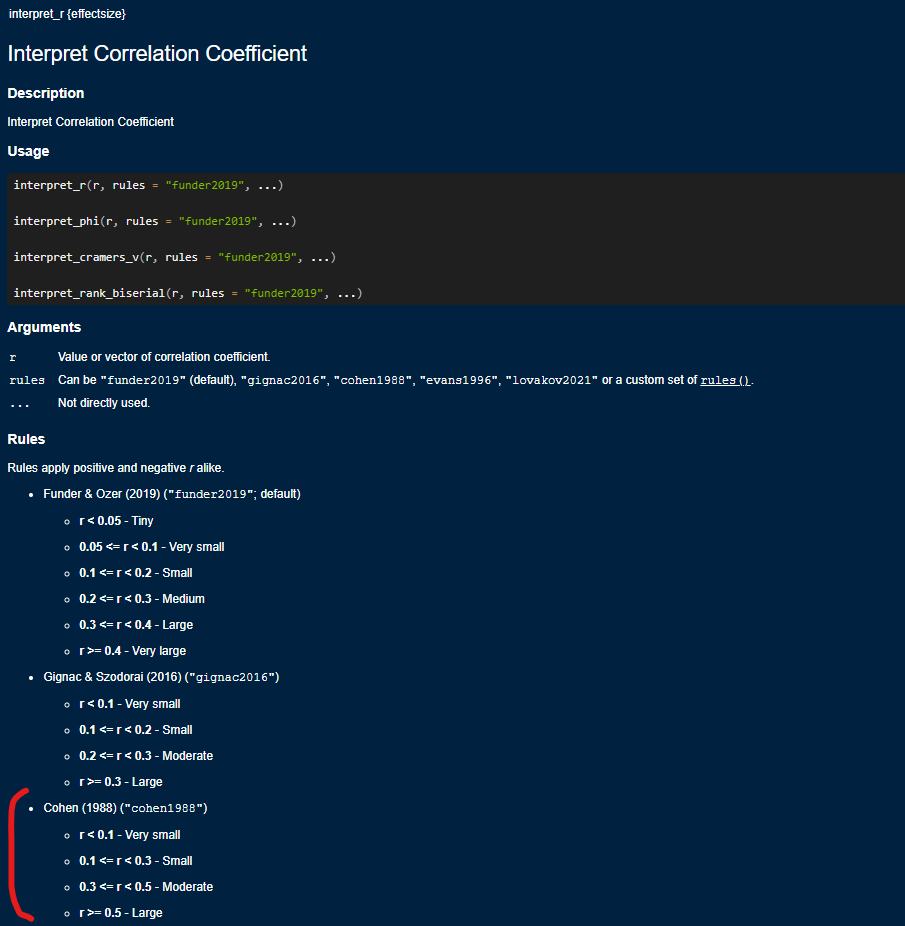
Task: Click the Rules section heading
Action: pos(26,439)
